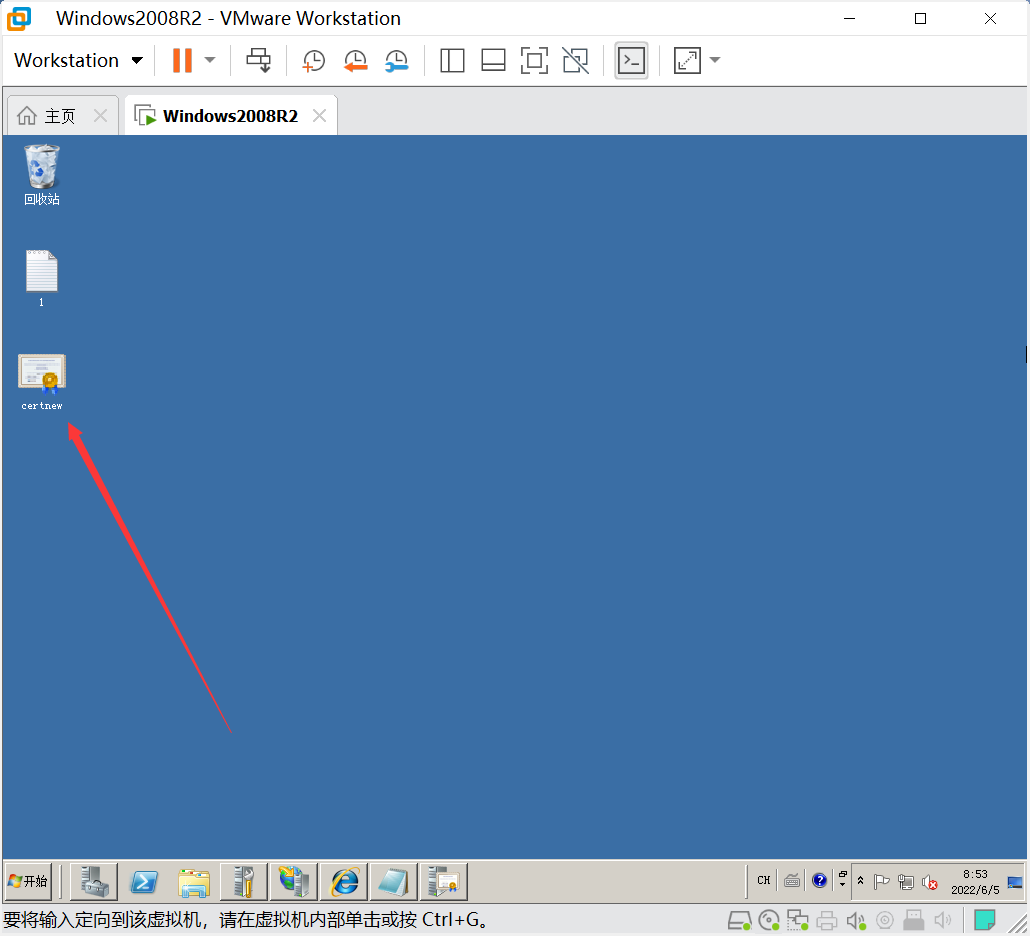Viewport: 1030px width, 936px height.
Task: Open the 开始 Start menu
Action: tap(28, 881)
